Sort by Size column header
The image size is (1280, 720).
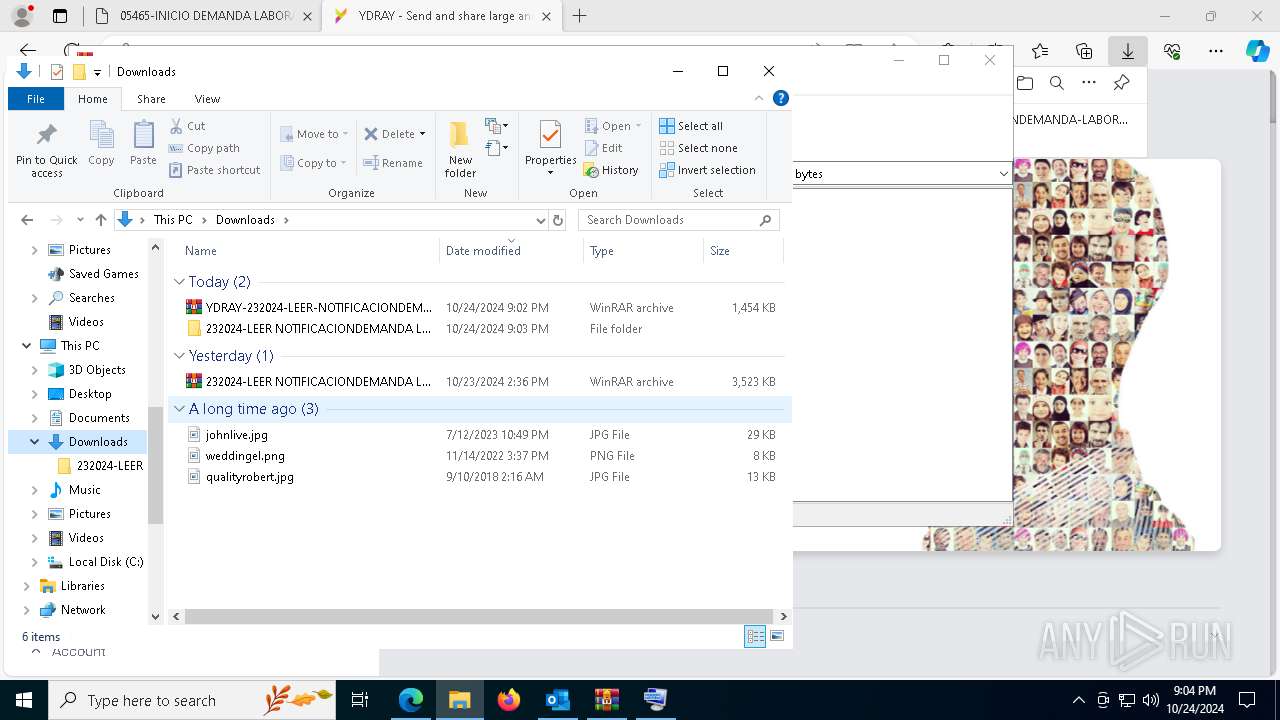(743, 251)
